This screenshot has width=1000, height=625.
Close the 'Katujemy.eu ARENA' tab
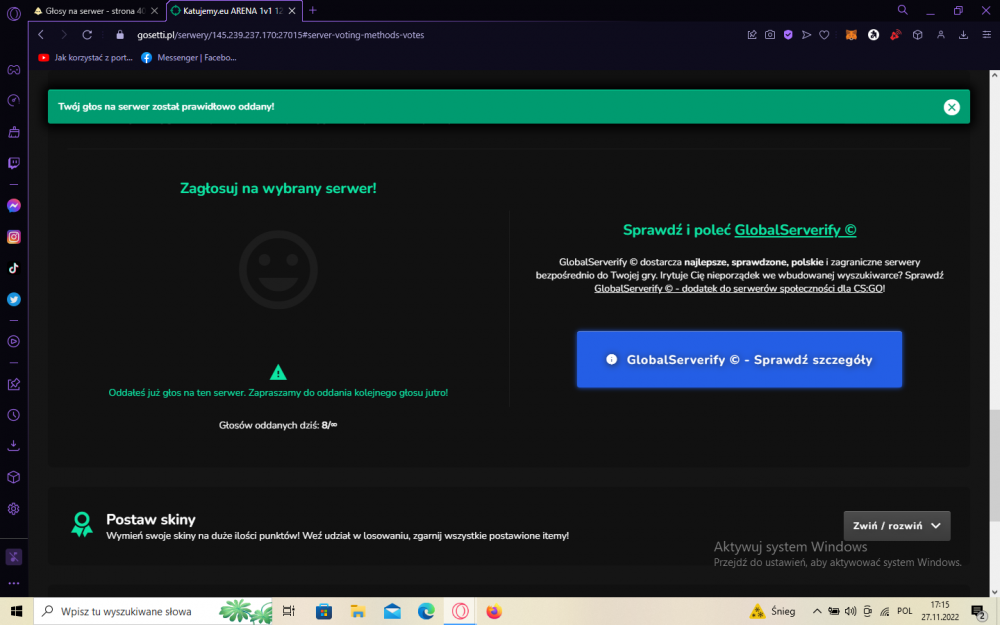click(x=292, y=11)
